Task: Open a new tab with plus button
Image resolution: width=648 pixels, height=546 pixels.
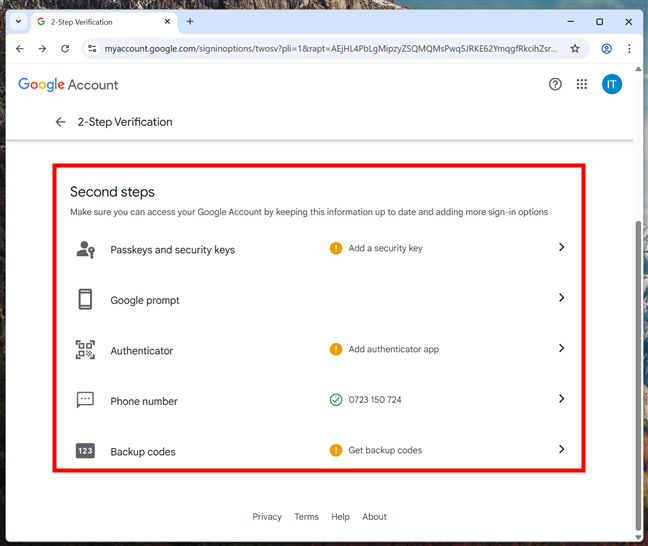Action: point(190,21)
